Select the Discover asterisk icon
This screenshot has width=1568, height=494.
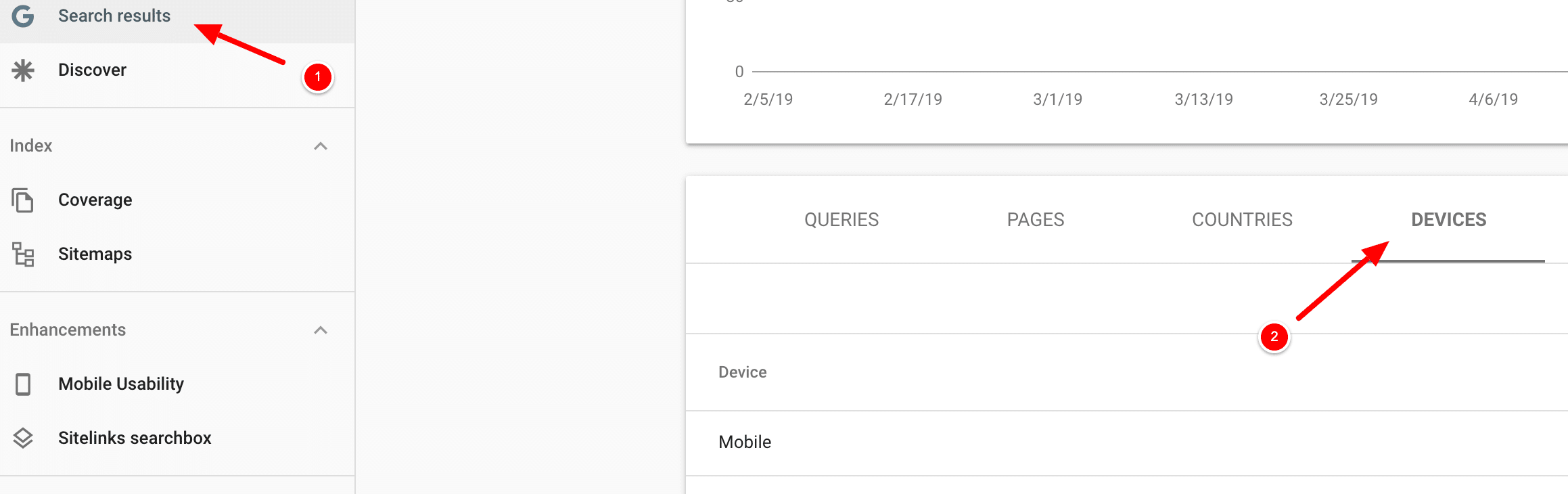[x=24, y=69]
